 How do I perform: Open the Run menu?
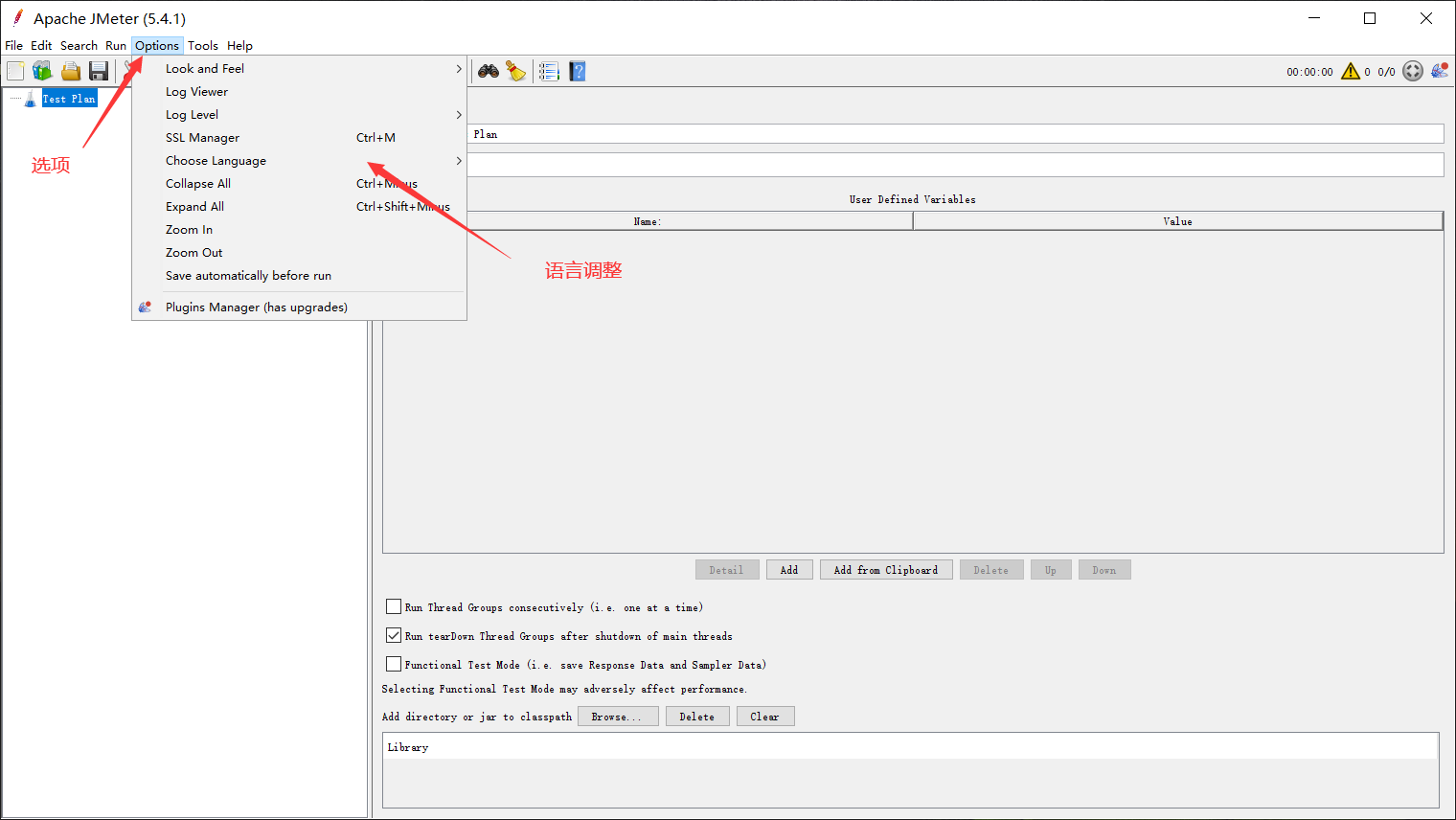116,46
